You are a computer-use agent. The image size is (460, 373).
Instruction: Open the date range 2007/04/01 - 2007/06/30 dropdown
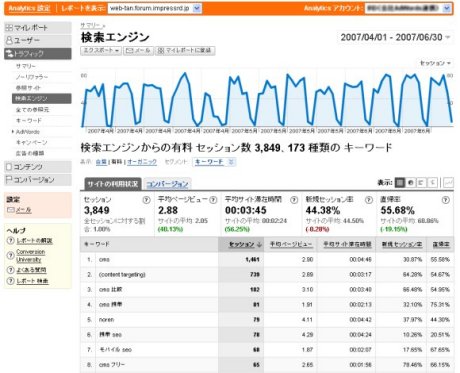(x=395, y=37)
